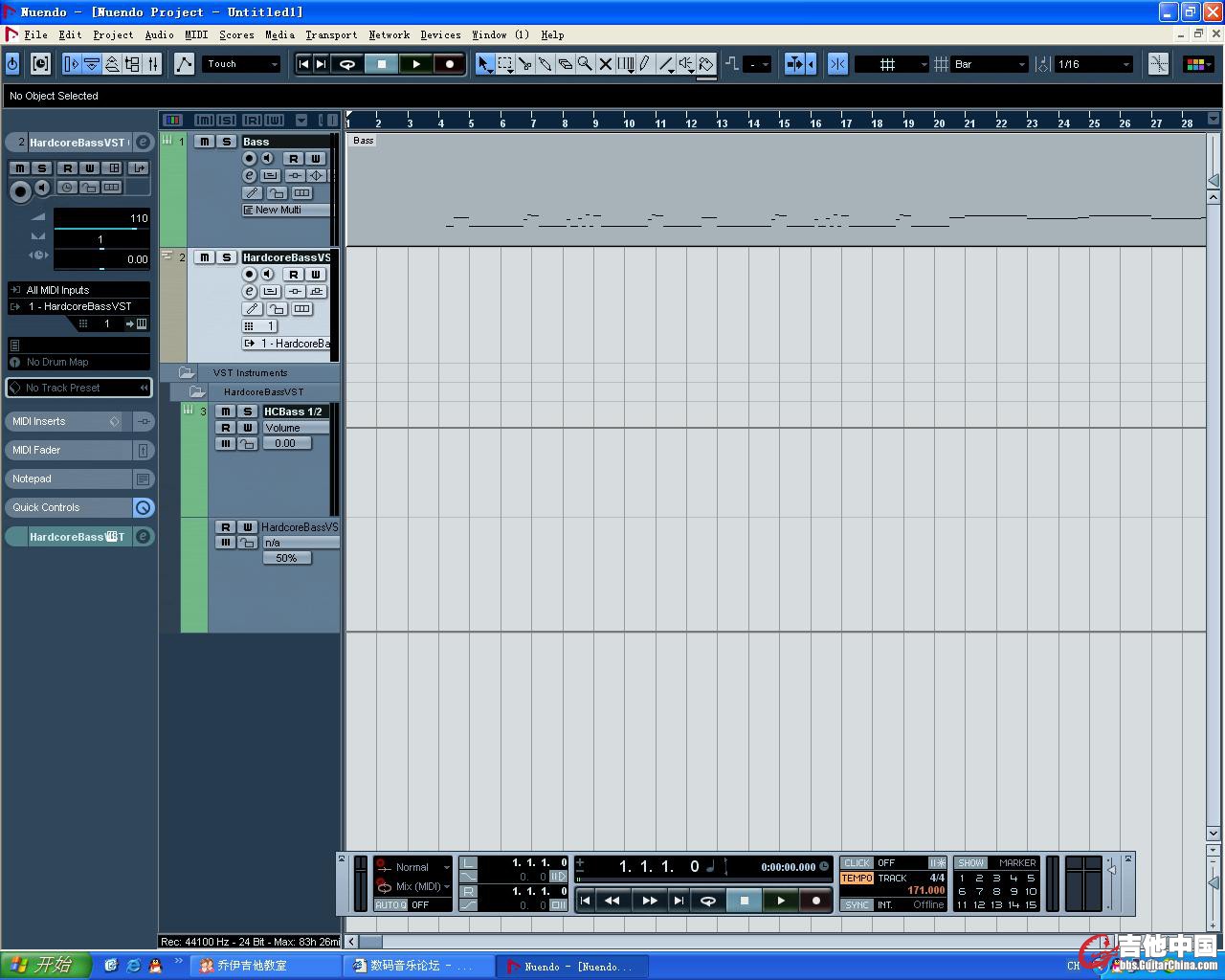Screen dimensions: 1225x980
Task: Toggle CLICK metronome in transport panel
Action: pyautogui.click(x=857, y=863)
